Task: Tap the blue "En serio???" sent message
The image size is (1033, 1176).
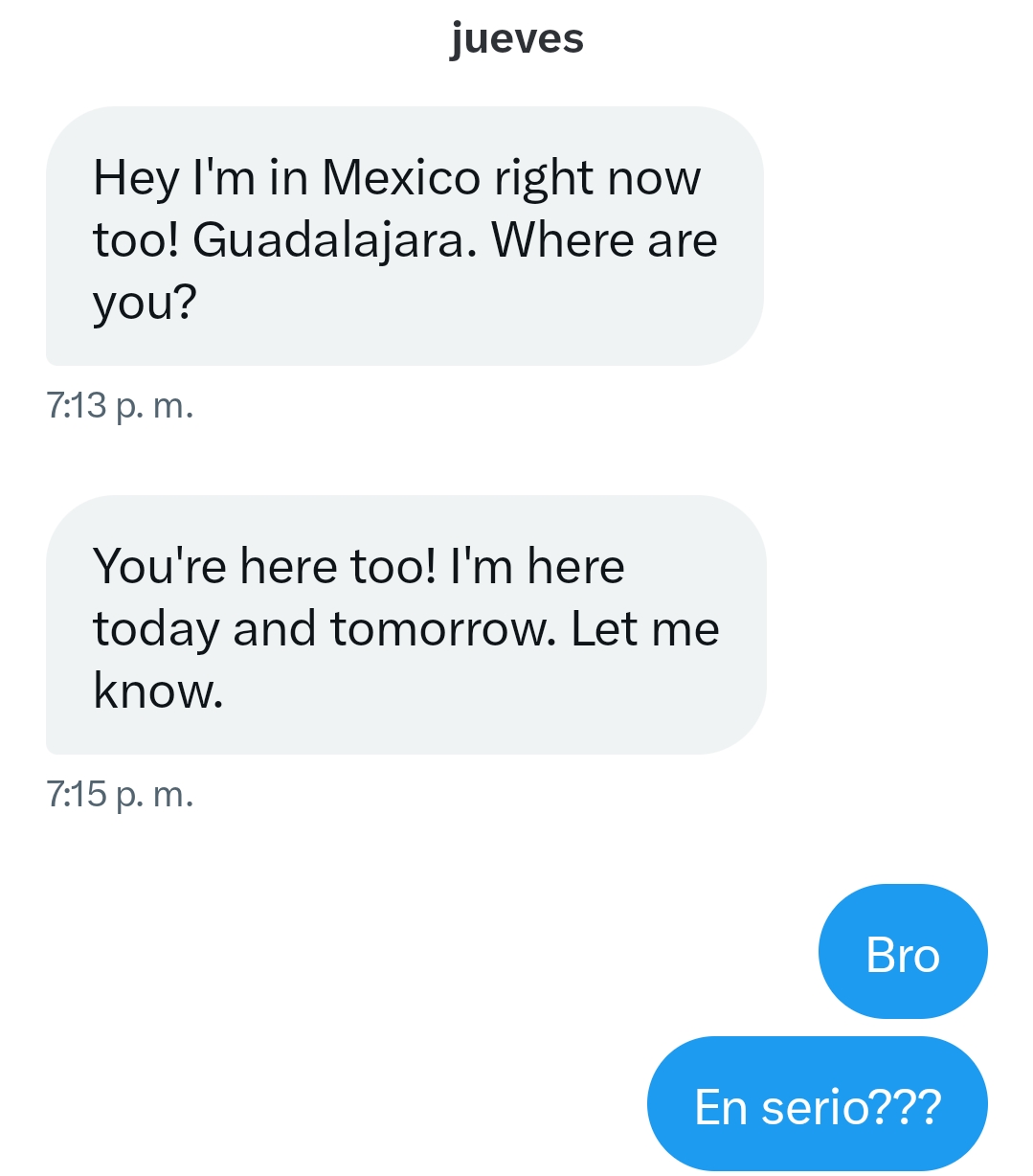Action: click(x=818, y=1103)
